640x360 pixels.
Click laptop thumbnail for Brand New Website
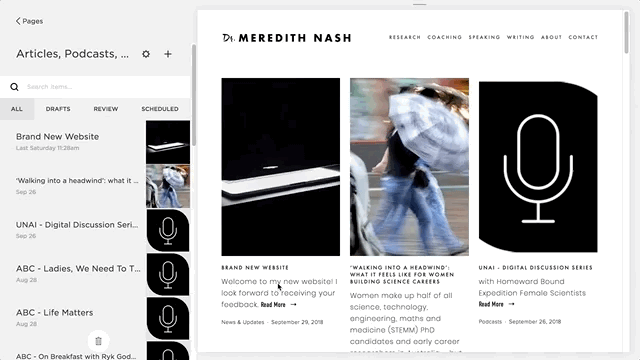[x=168, y=142]
